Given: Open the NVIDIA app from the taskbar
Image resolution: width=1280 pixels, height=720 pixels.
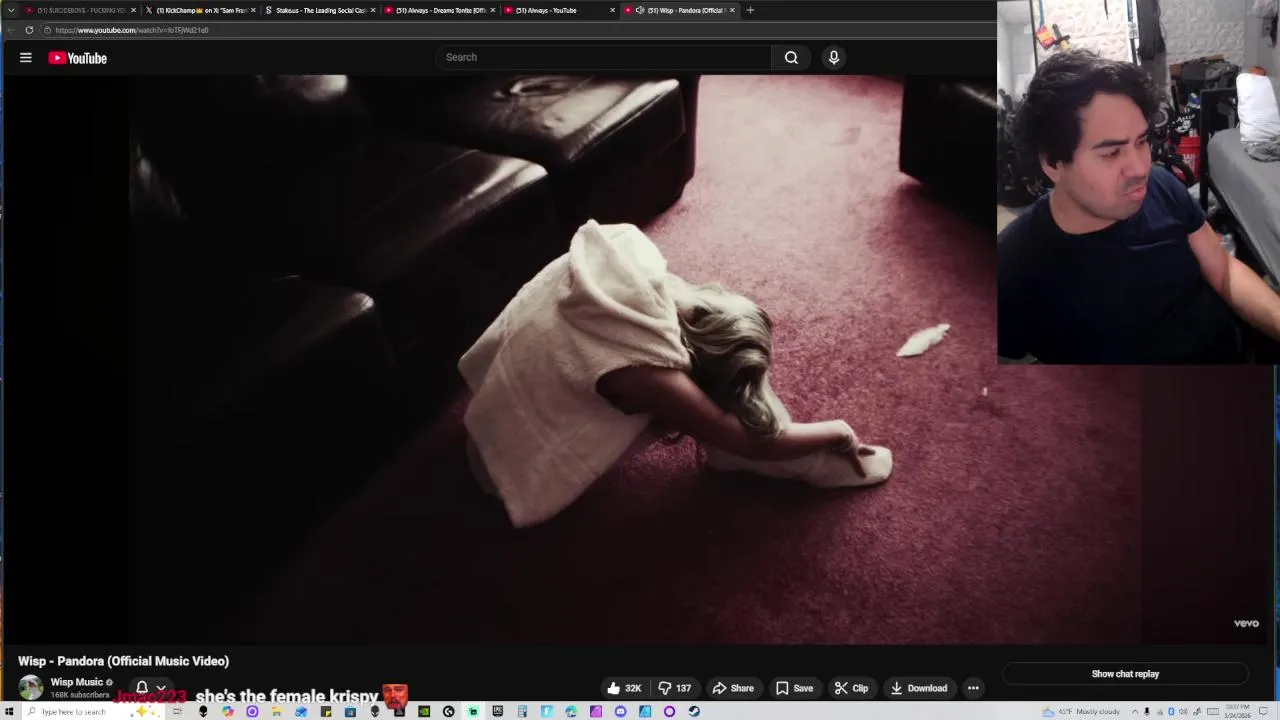Looking at the screenshot, I should click(424, 711).
